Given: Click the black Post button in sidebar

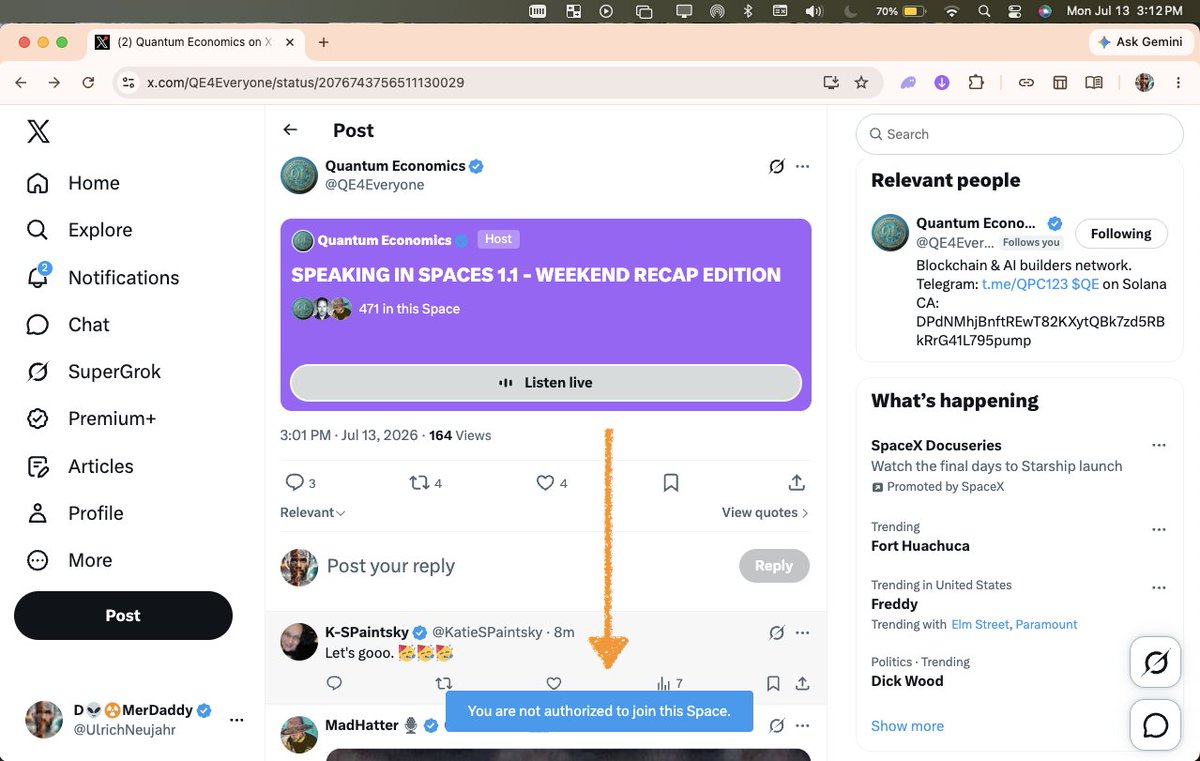Looking at the screenshot, I should click(123, 616).
